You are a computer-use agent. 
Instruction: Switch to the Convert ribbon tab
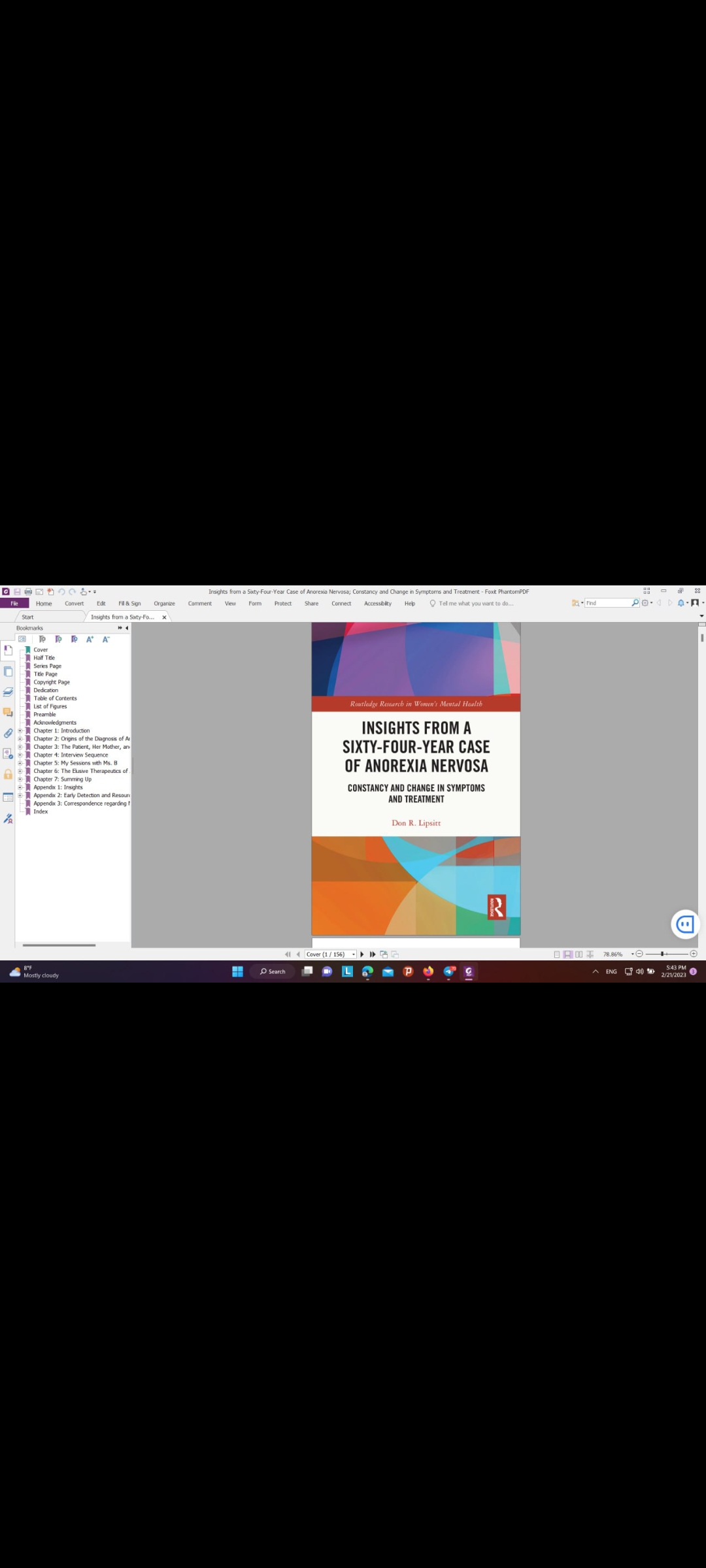pos(74,603)
